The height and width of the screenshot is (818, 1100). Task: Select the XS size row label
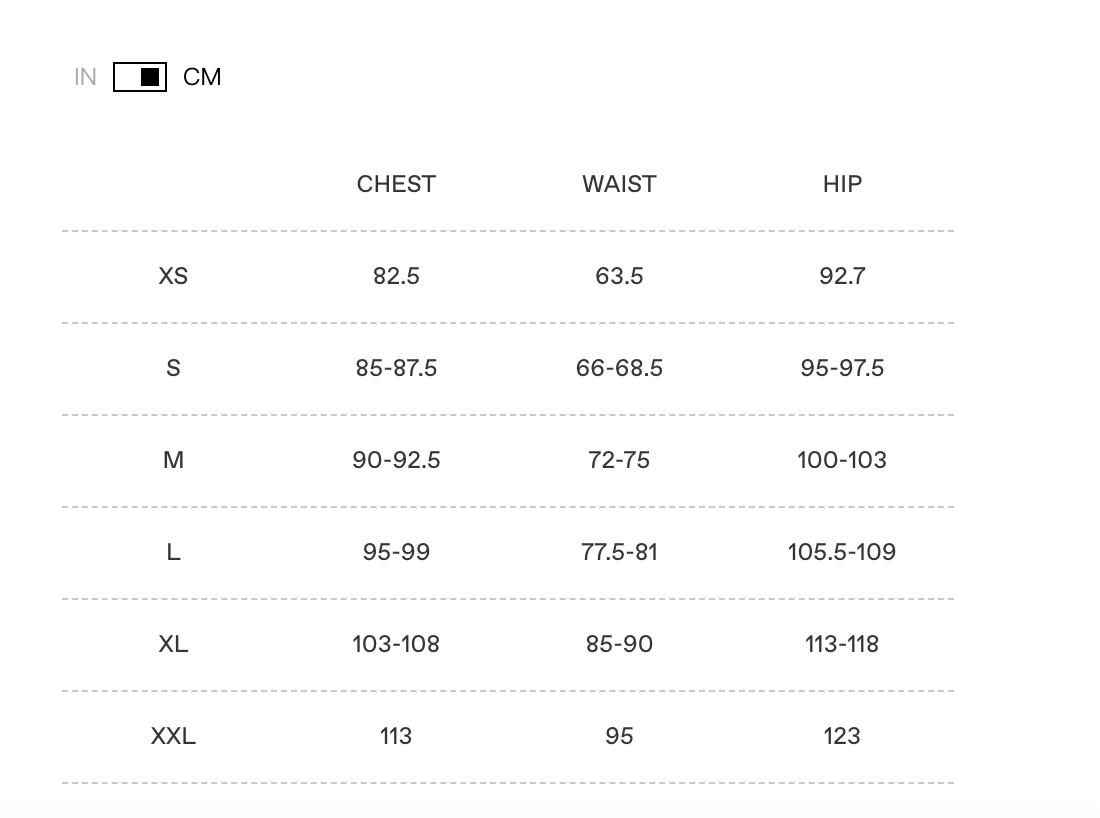pos(173,276)
